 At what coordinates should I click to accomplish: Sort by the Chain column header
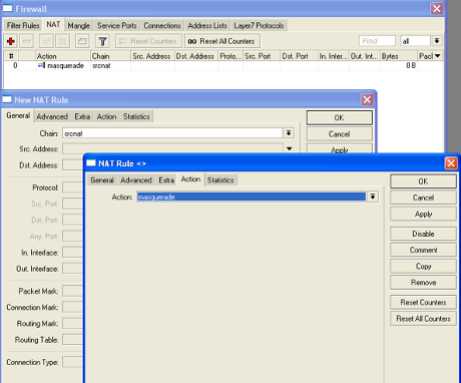pos(110,56)
